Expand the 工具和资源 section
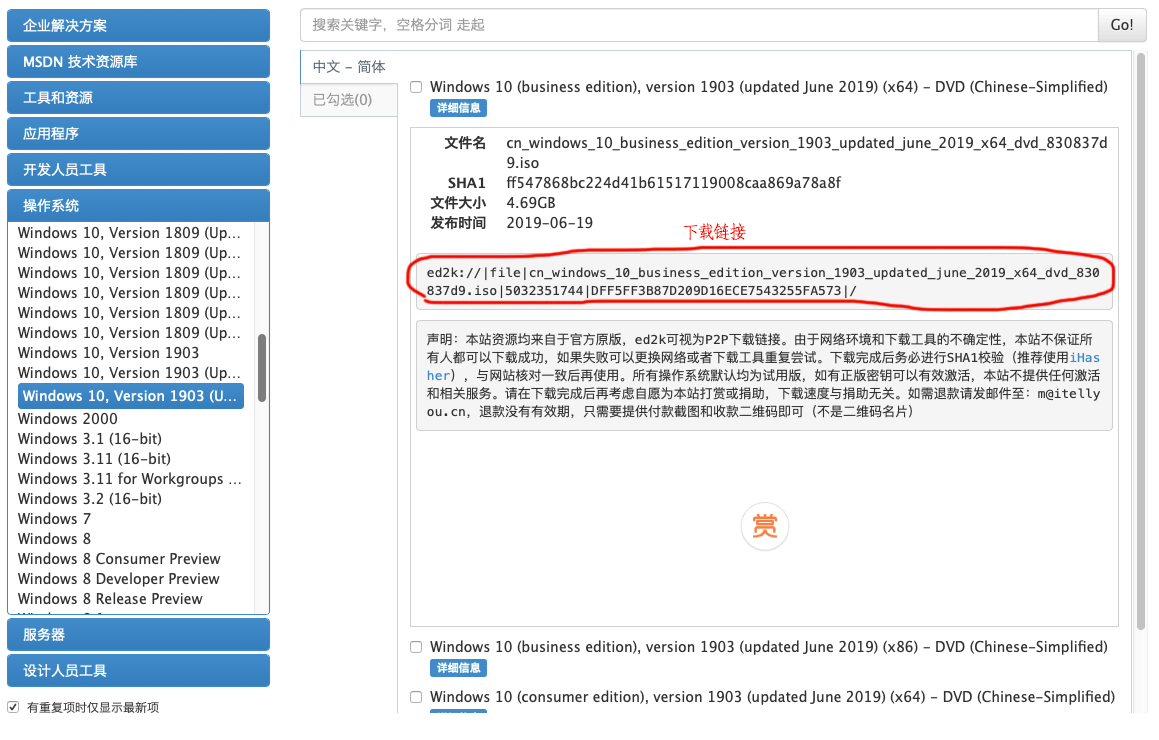Image resolution: width=1159 pixels, height=740 pixels. click(x=138, y=98)
